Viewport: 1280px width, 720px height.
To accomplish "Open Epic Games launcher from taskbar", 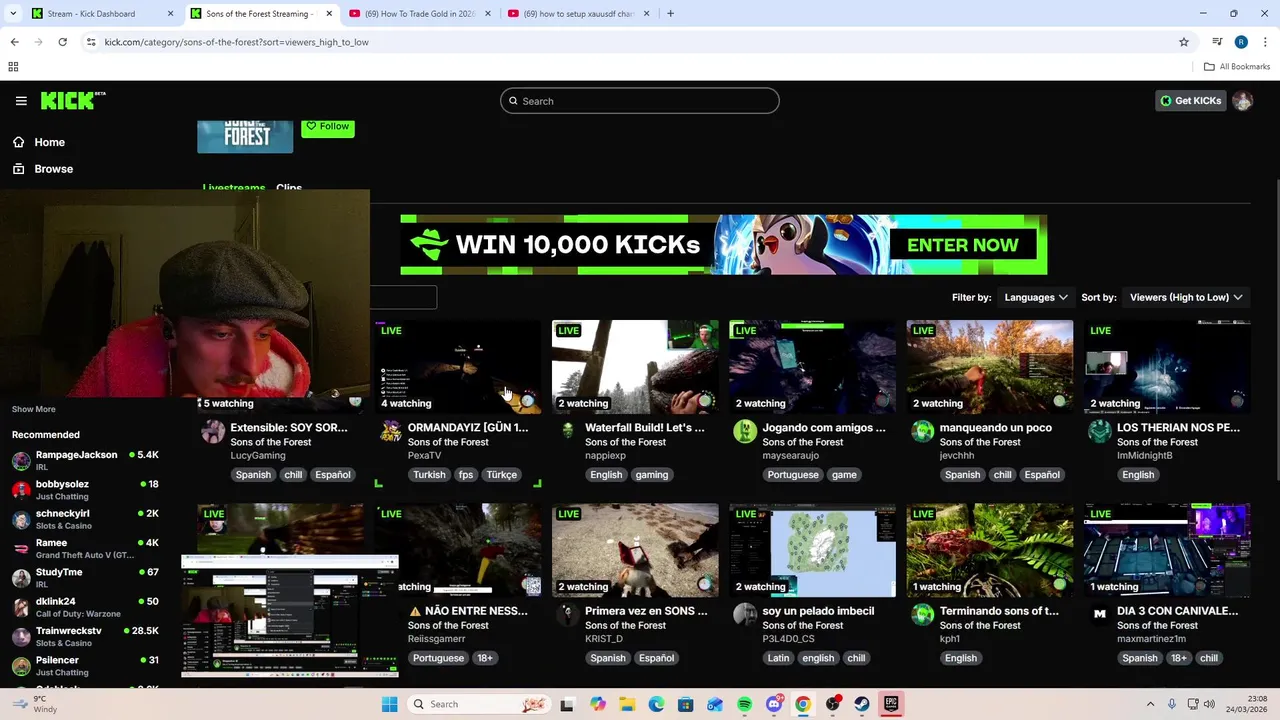I will [890, 704].
